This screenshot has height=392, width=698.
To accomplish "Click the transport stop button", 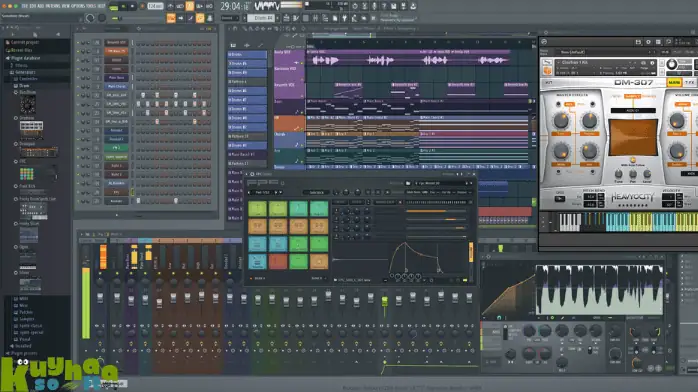I will point(132,6).
